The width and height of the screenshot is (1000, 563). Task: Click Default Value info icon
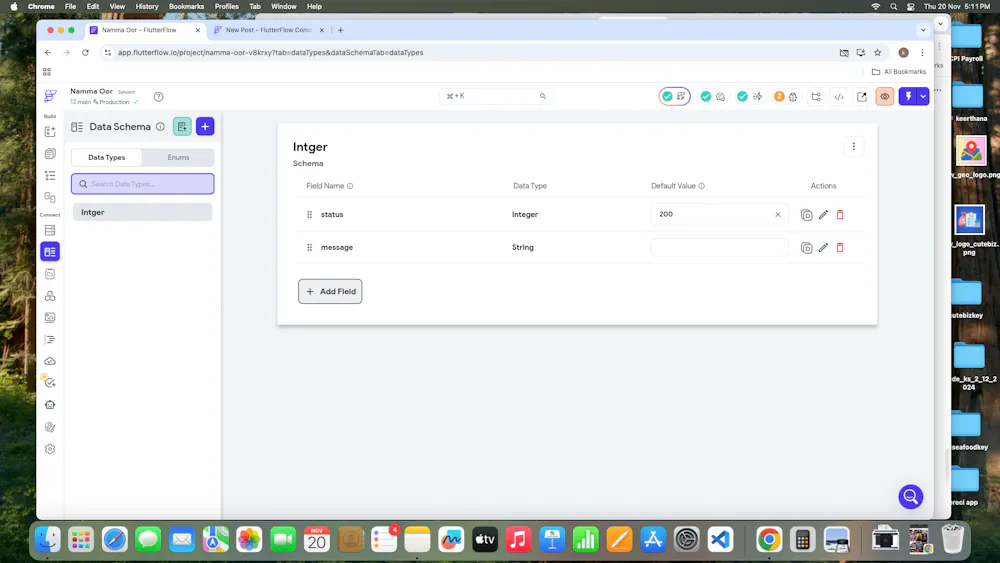702,186
